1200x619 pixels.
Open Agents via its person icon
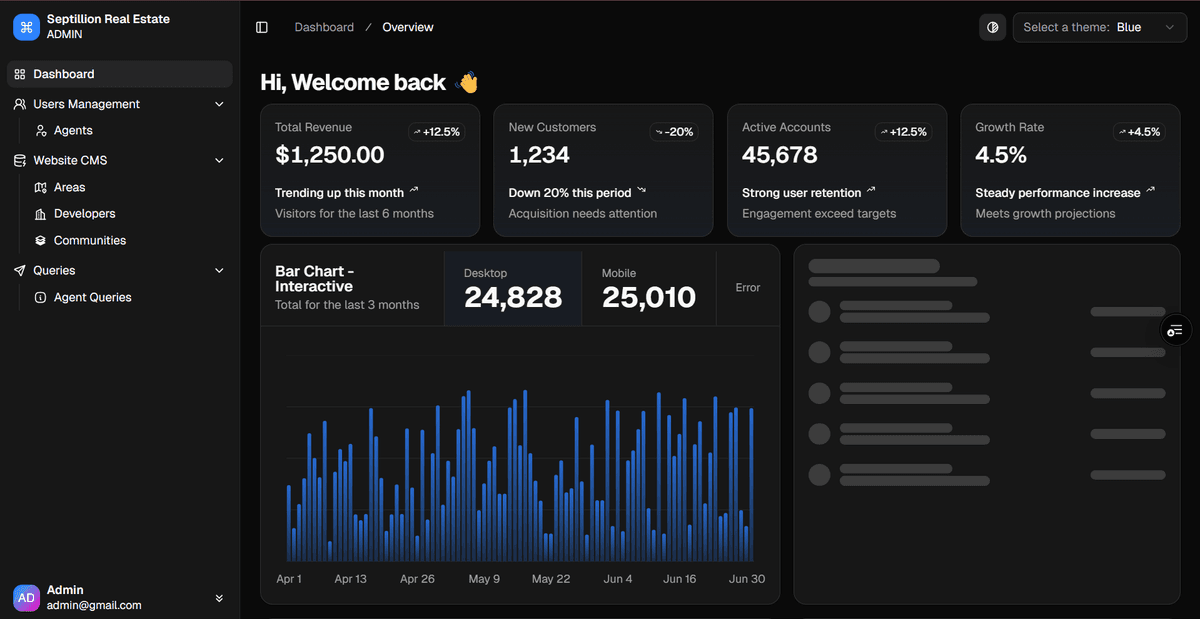coord(41,130)
